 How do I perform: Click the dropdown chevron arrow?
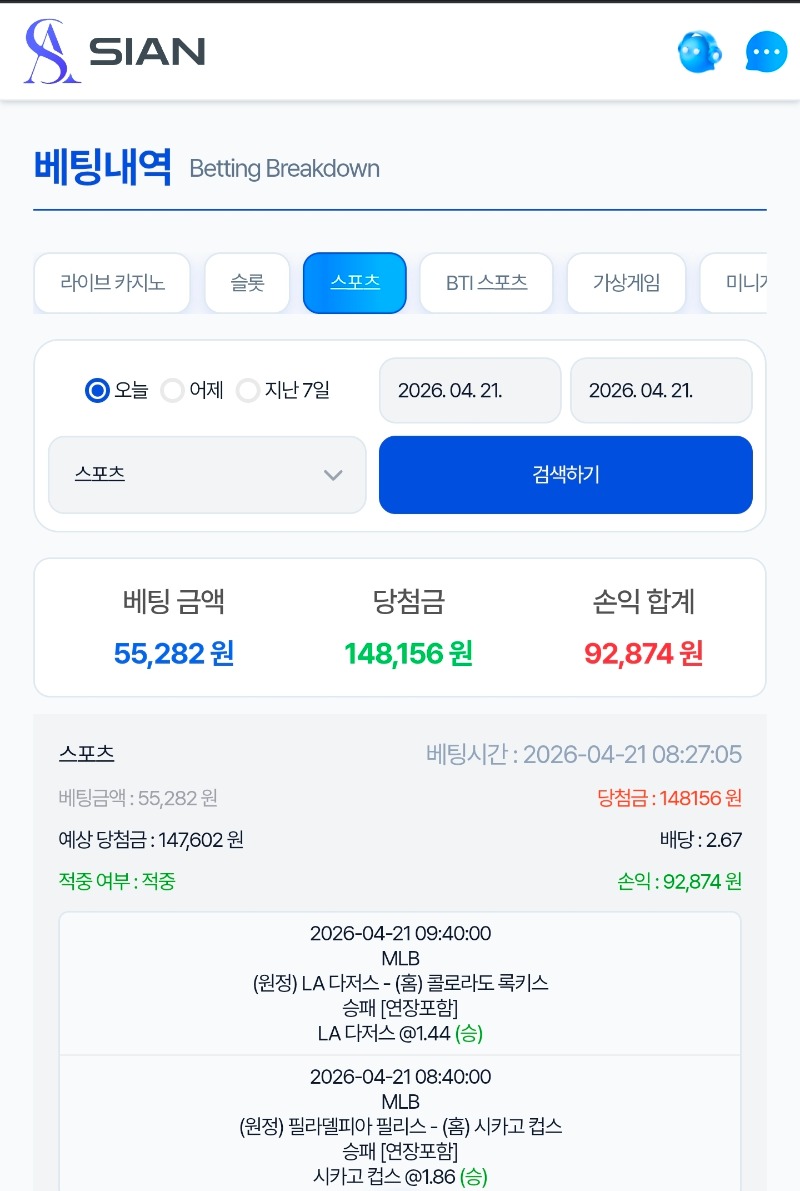(333, 475)
